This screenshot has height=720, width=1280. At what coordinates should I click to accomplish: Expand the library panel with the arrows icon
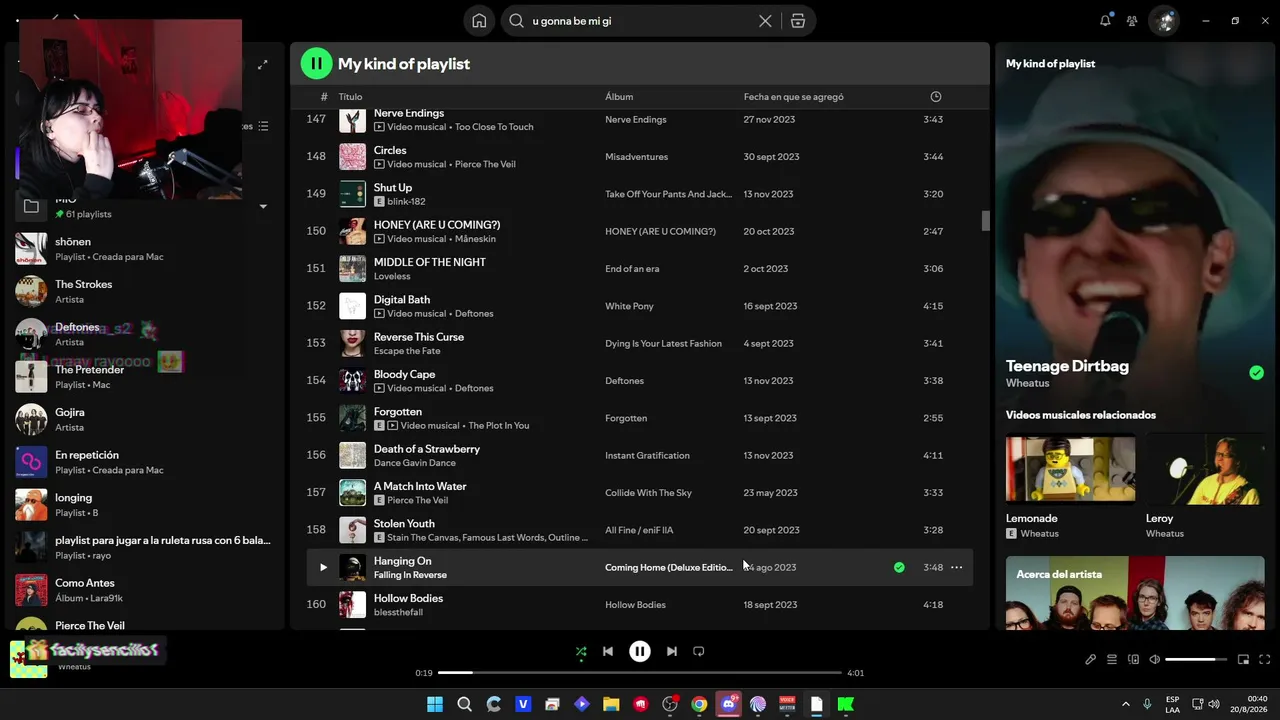click(262, 65)
